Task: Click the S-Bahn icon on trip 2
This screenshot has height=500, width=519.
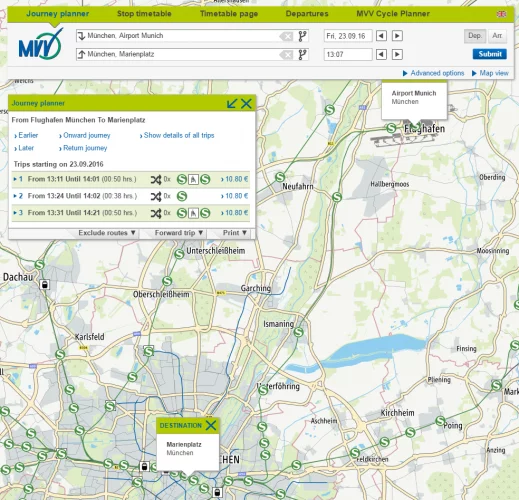Action: (x=182, y=196)
